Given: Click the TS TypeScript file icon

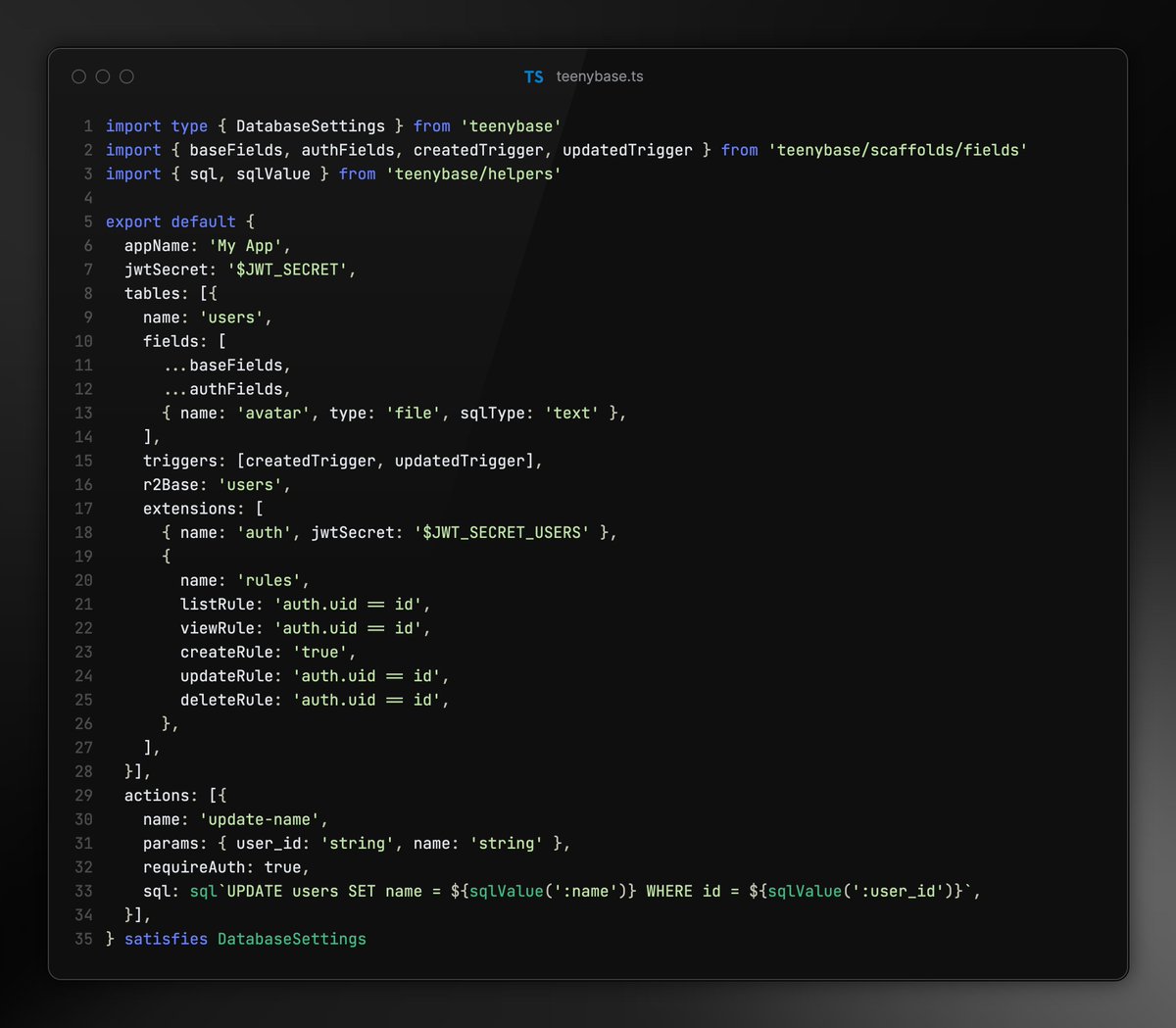Looking at the screenshot, I should point(534,76).
